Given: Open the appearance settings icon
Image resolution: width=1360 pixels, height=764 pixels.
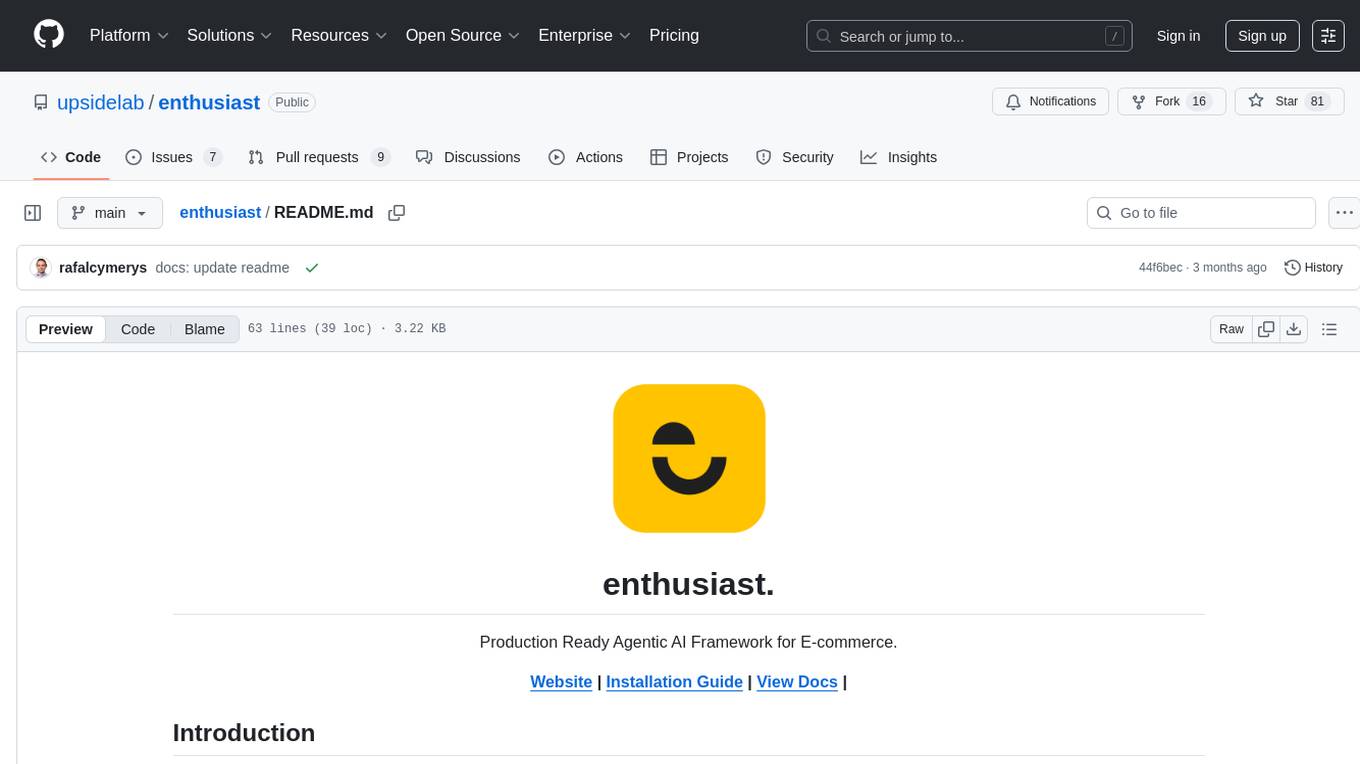Looking at the screenshot, I should pyautogui.click(x=1328, y=36).
